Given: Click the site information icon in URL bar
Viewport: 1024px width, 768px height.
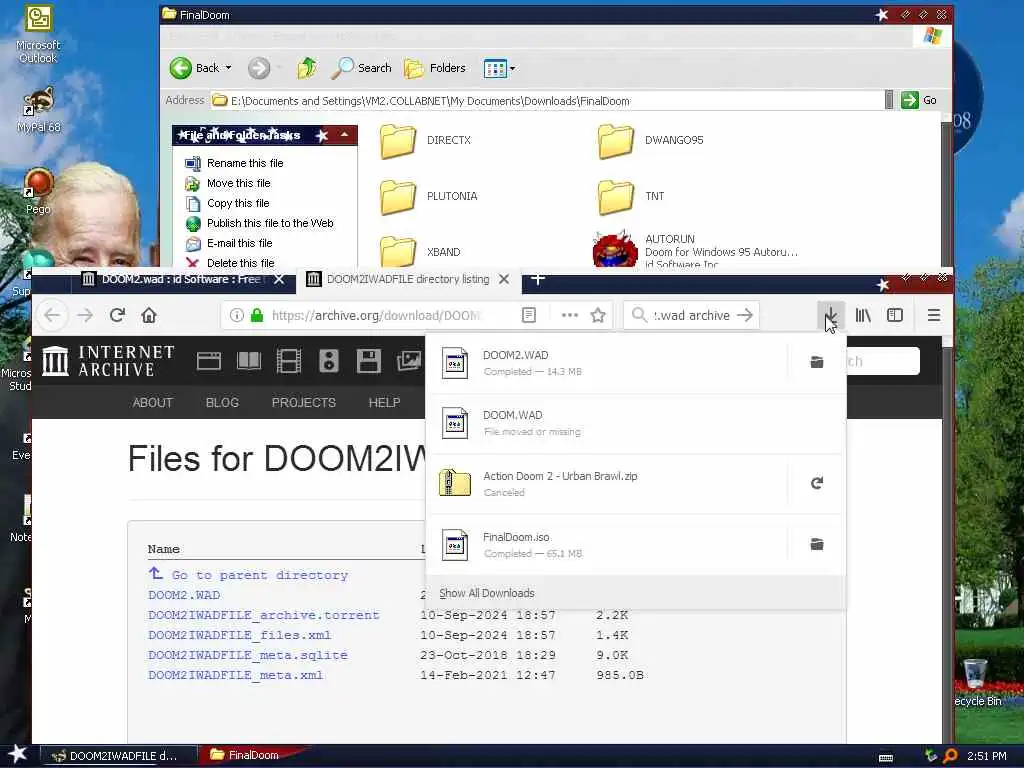Looking at the screenshot, I should (x=236, y=315).
